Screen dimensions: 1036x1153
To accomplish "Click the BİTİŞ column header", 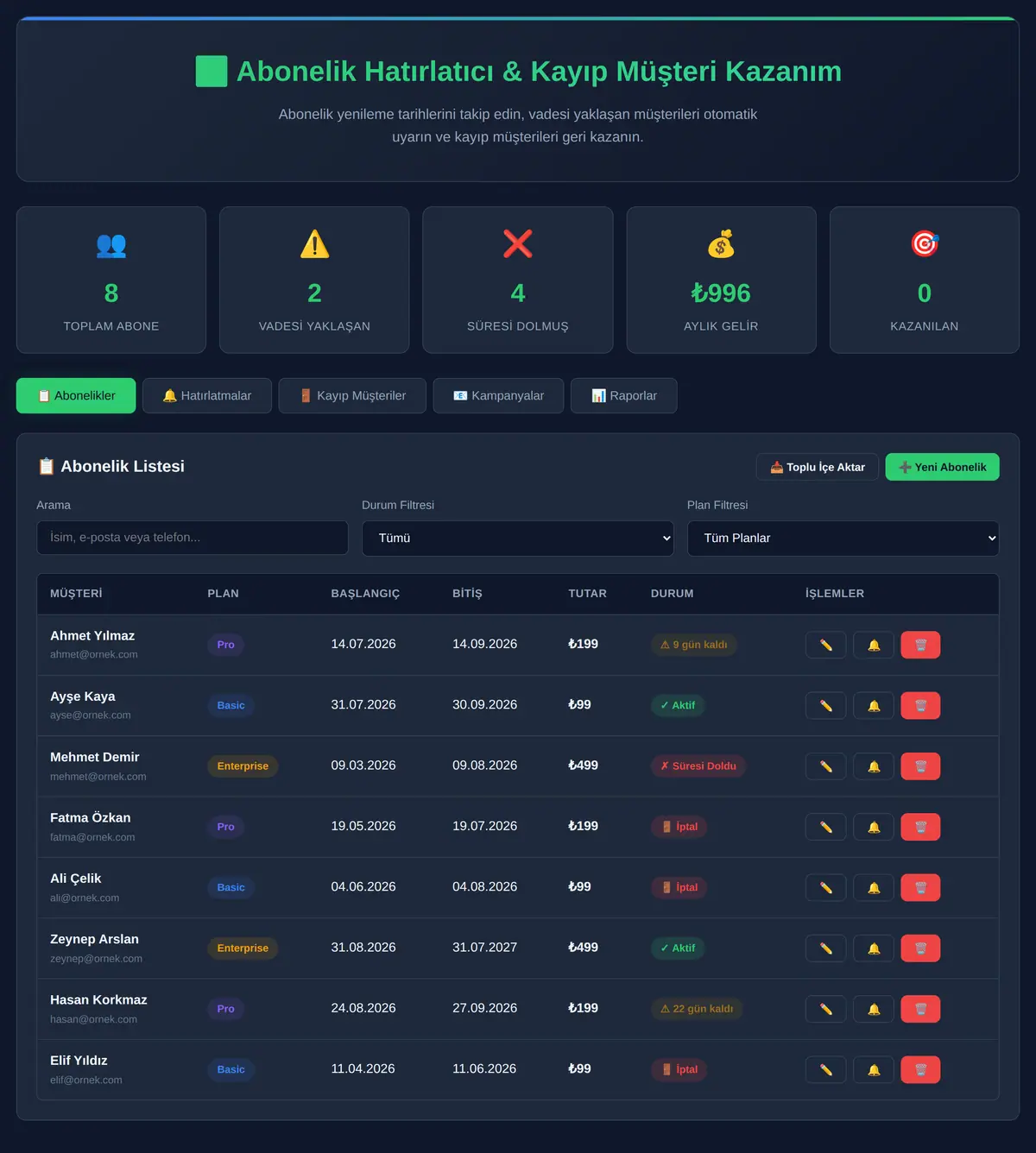I will click(467, 594).
